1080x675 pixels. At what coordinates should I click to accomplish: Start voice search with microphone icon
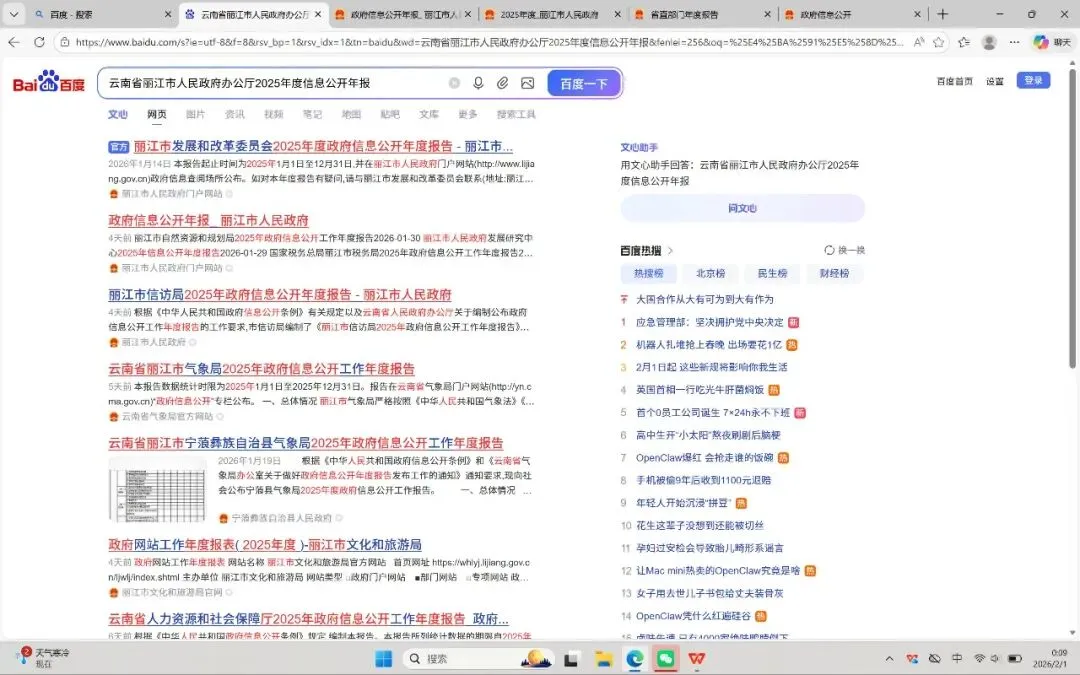point(478,83)
